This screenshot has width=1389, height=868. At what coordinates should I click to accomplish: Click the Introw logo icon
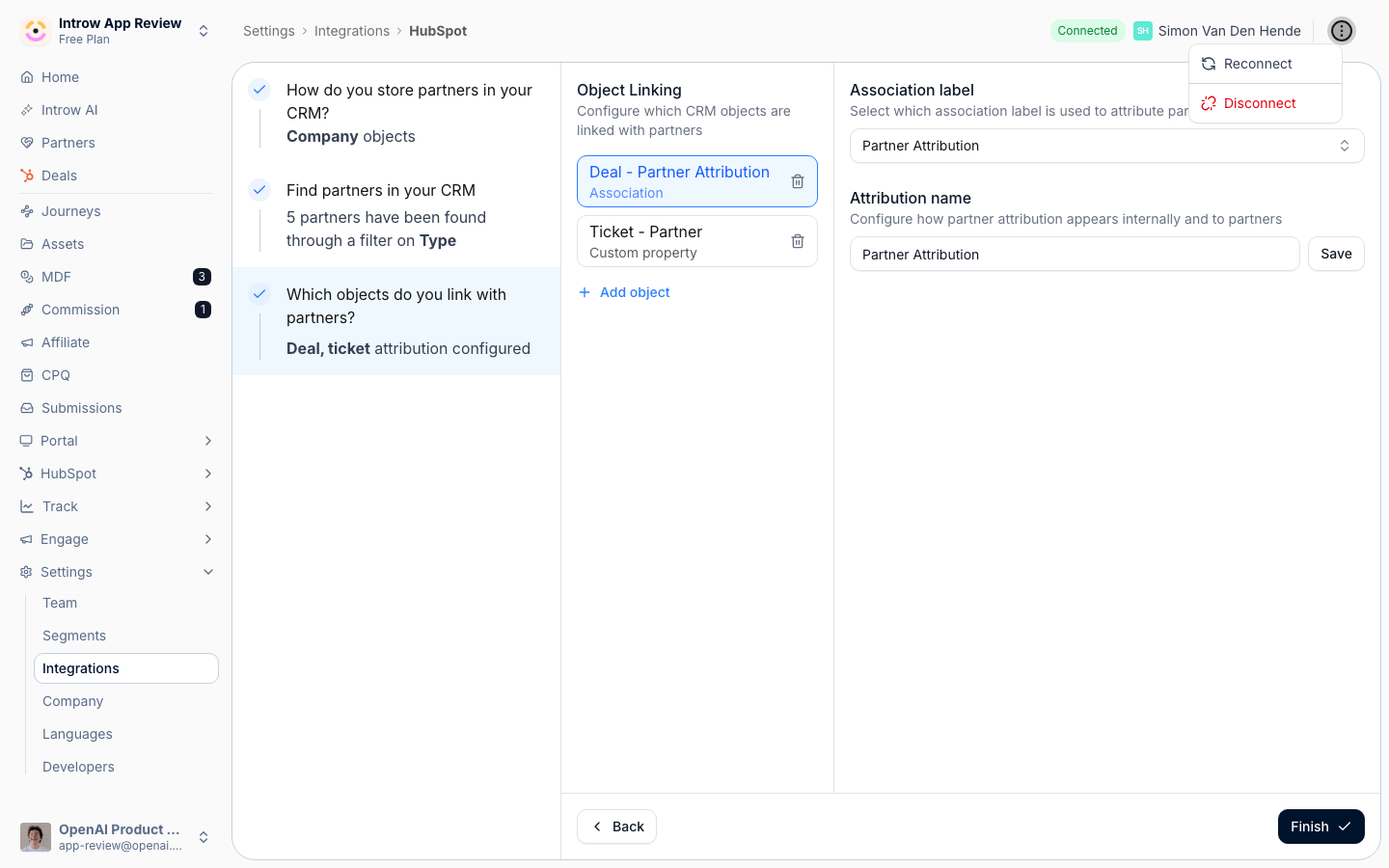tap(36, 31)
